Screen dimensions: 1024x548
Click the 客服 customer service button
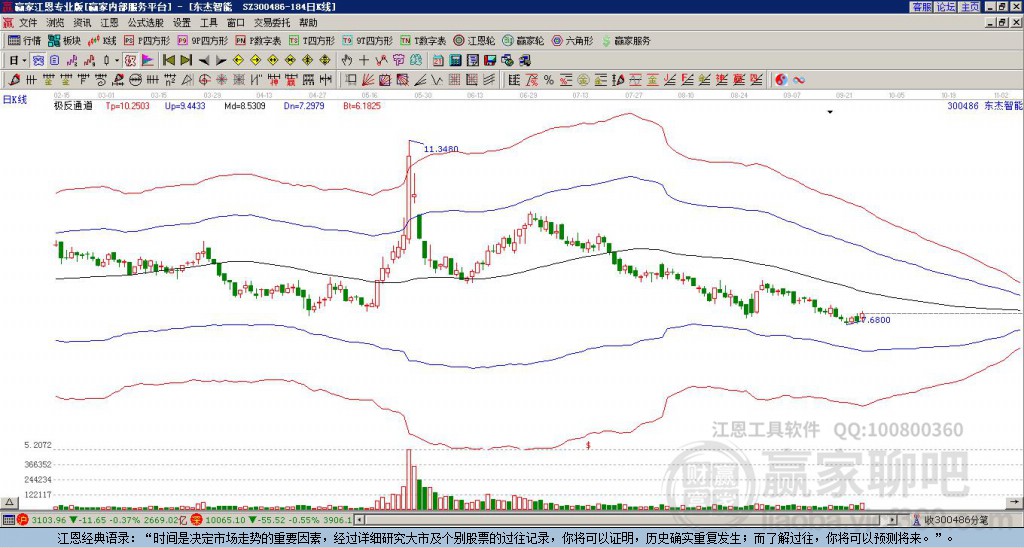click(x=921, y=7)
